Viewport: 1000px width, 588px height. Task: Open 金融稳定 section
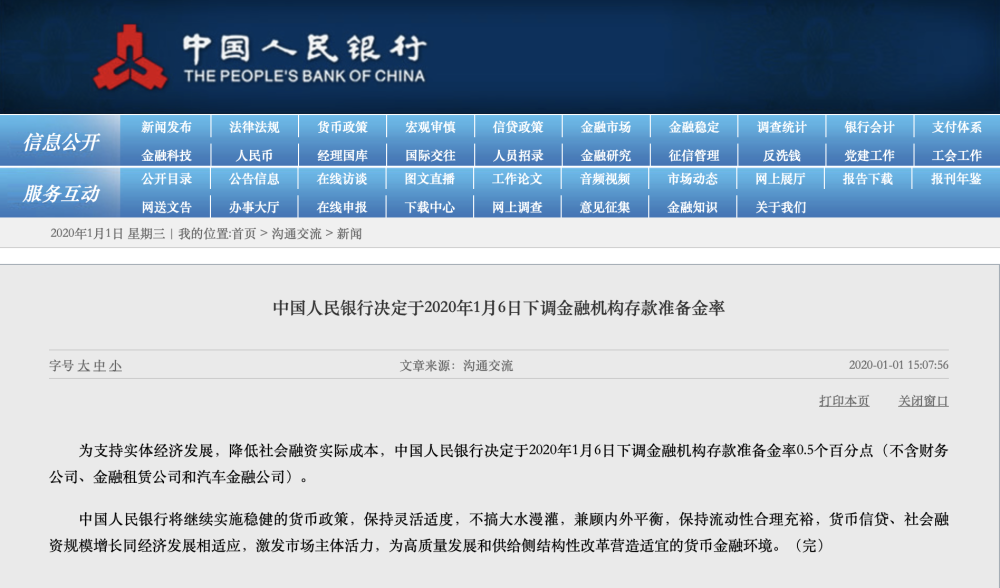click(694, 128)
